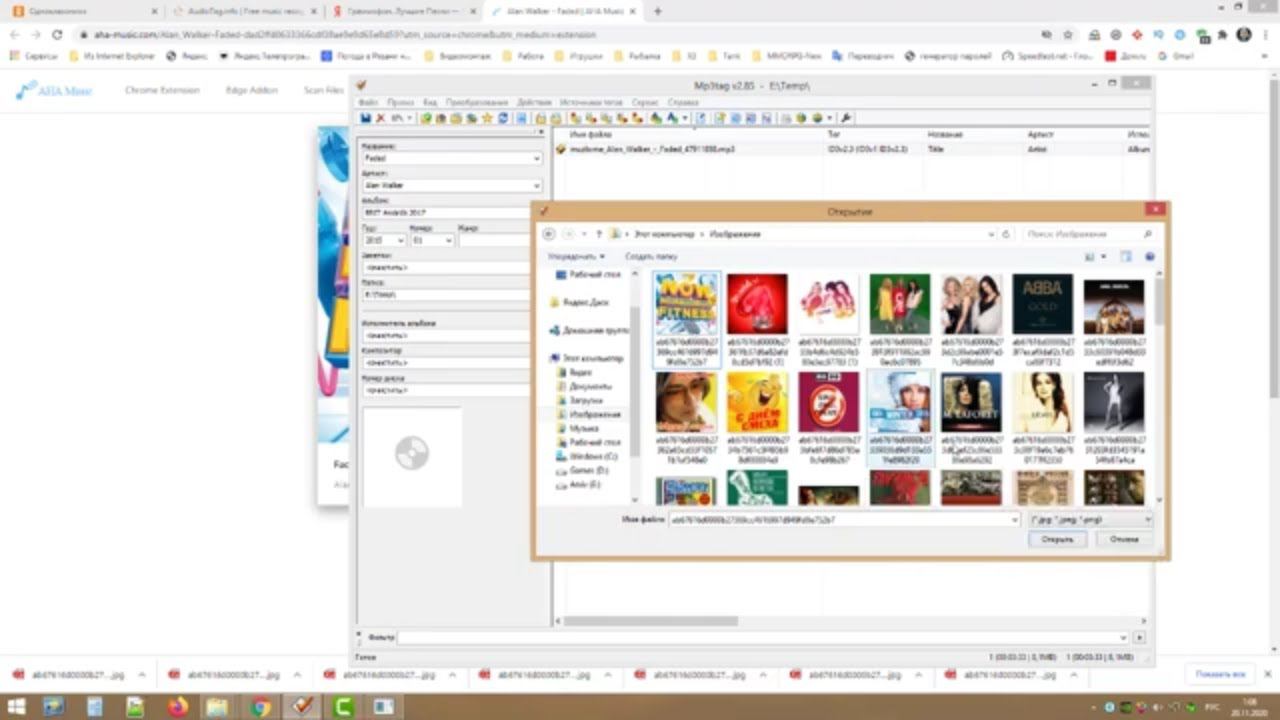This screenshot has width=1280, height=720.
Task: Click the mp3 file icon in the Mp3tag file list
Action: coord(561,149)
